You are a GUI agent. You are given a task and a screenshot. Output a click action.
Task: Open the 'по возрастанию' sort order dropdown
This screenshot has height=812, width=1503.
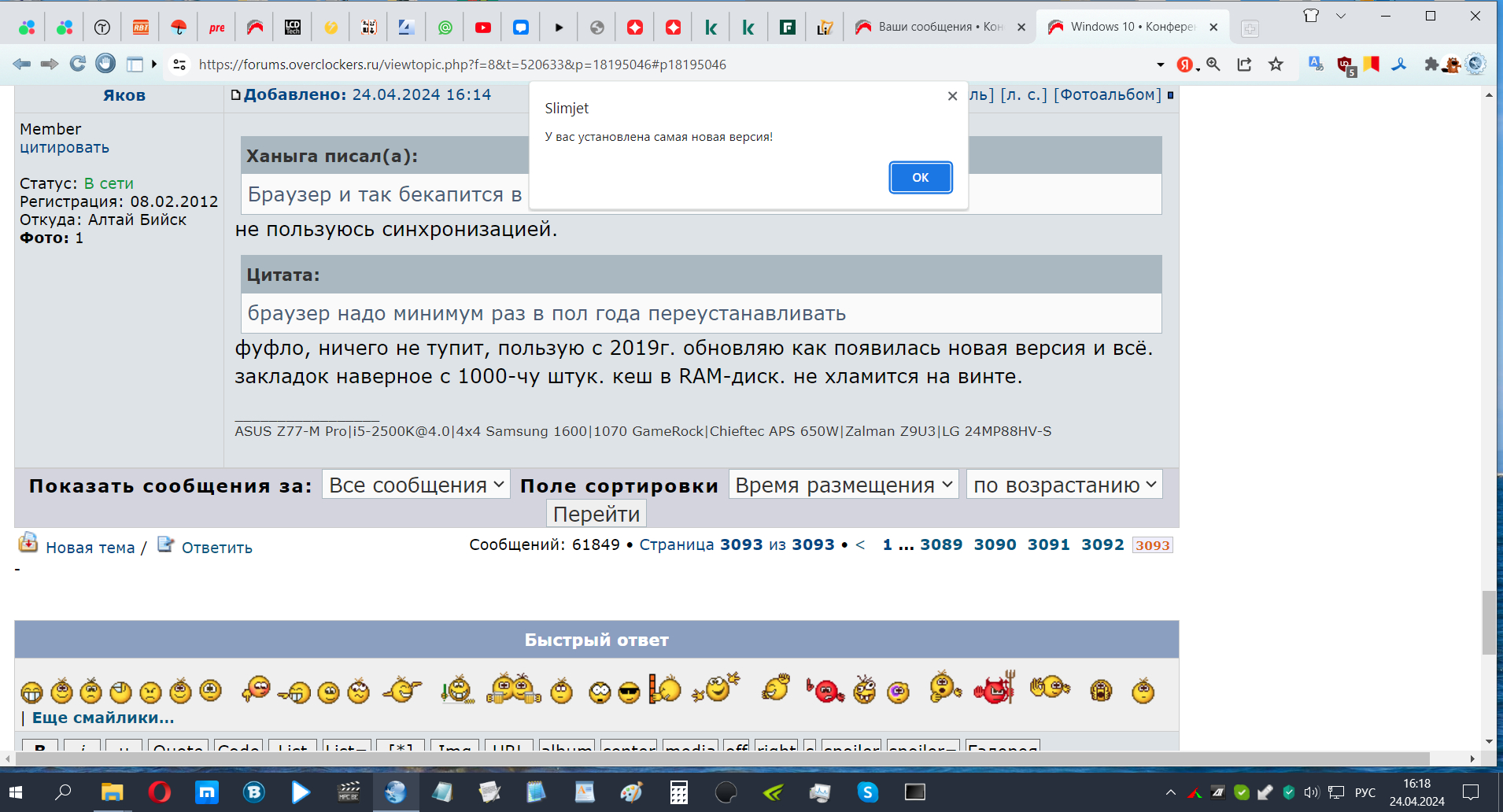coord(1065,485)
